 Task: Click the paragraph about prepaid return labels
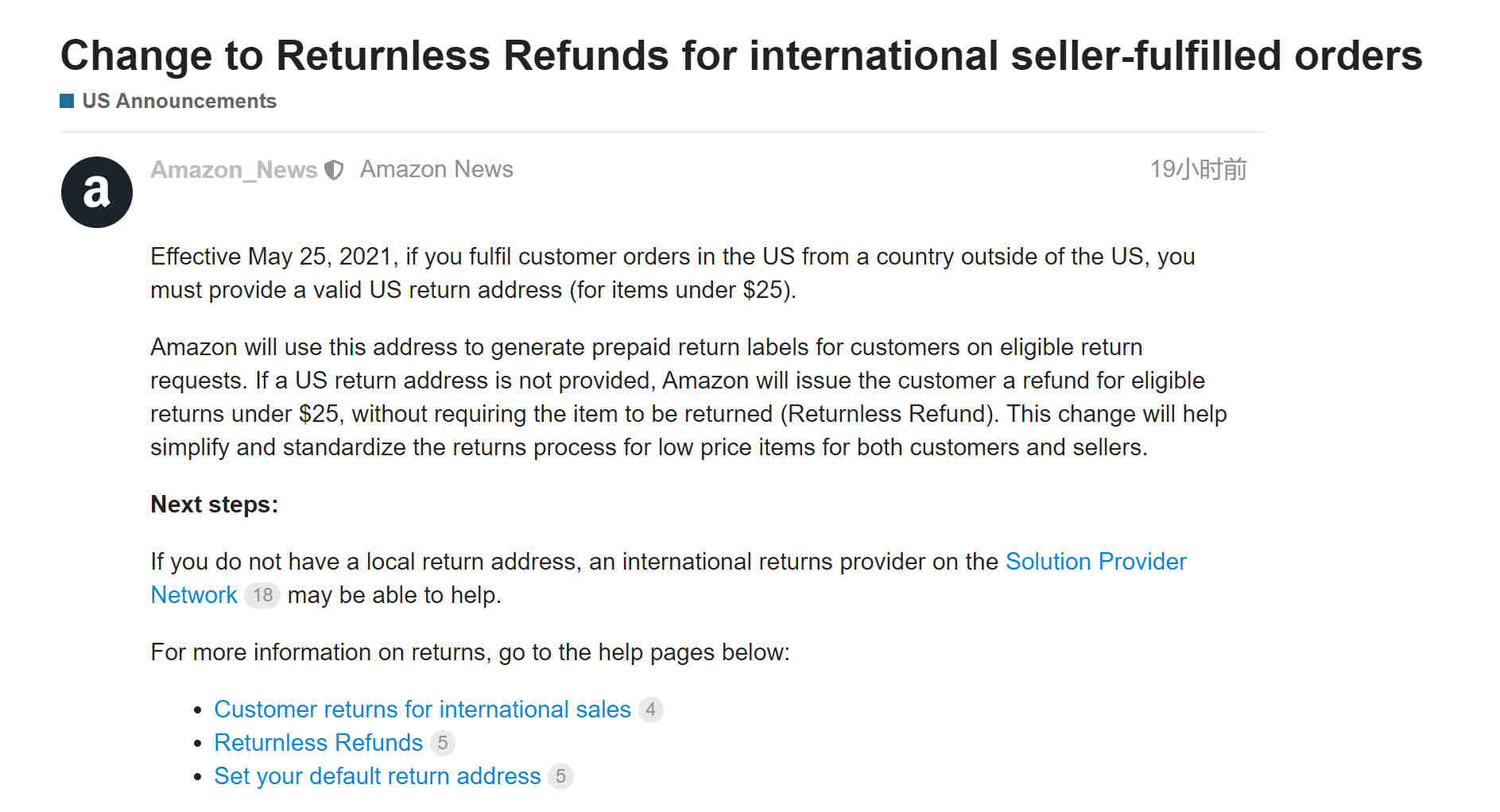(688, 397)
